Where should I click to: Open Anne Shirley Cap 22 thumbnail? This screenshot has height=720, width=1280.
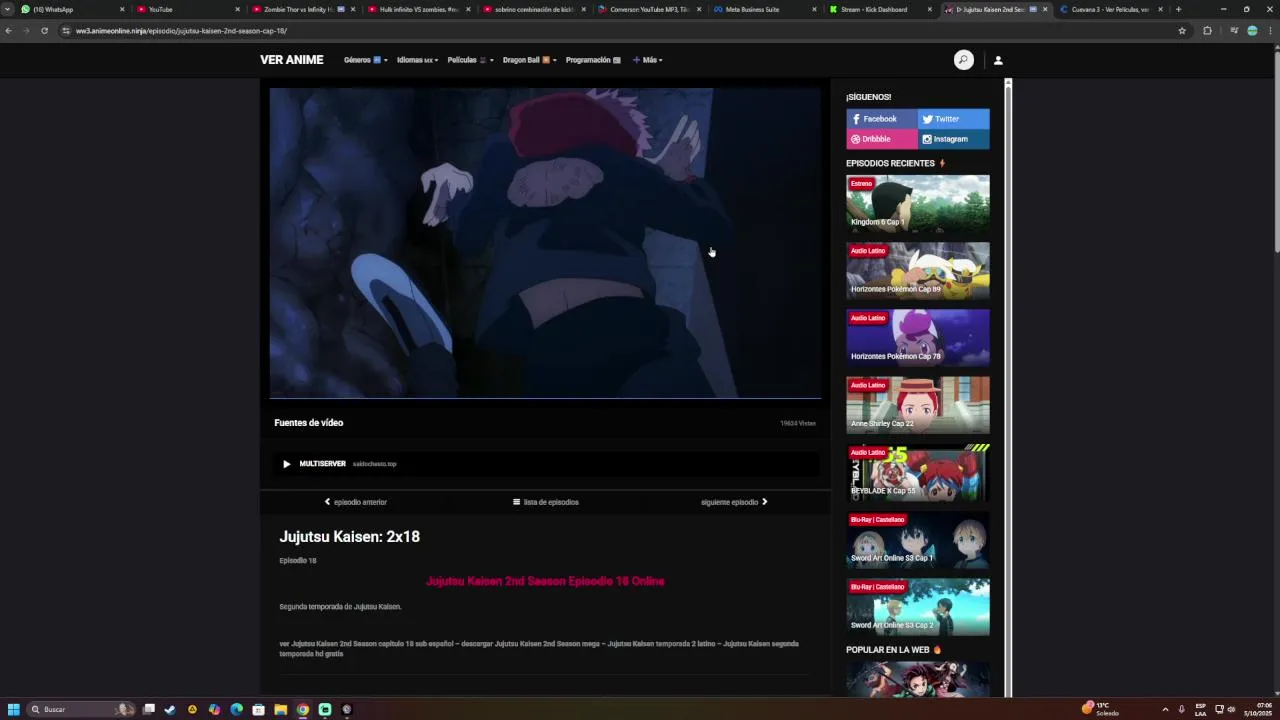pyautogui.click(x=918, y=404)
